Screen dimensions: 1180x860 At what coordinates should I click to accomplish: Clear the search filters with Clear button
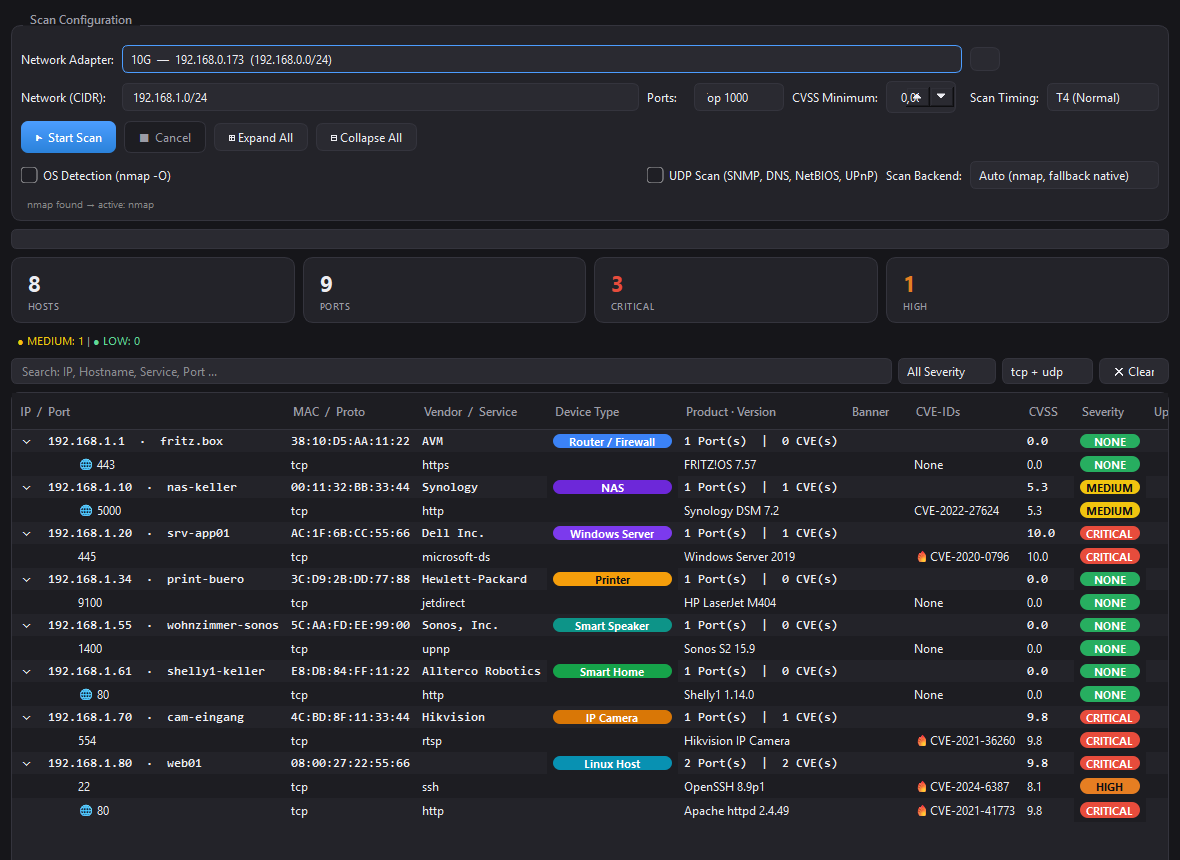coord(1133,372)
